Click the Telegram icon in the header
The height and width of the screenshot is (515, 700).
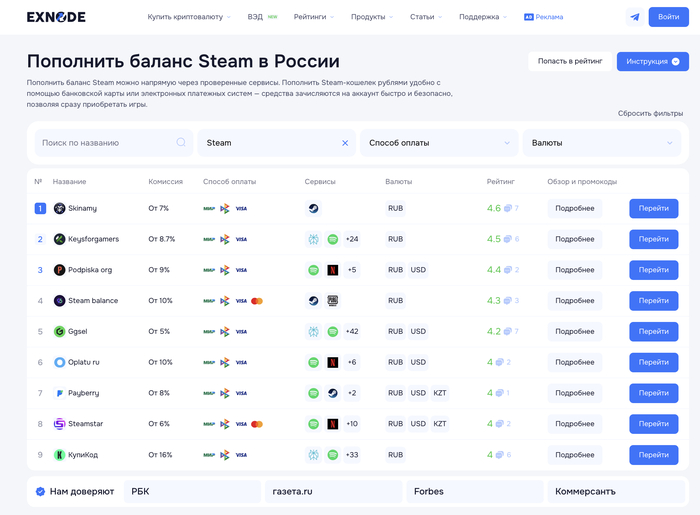click(x=634, y=17)
